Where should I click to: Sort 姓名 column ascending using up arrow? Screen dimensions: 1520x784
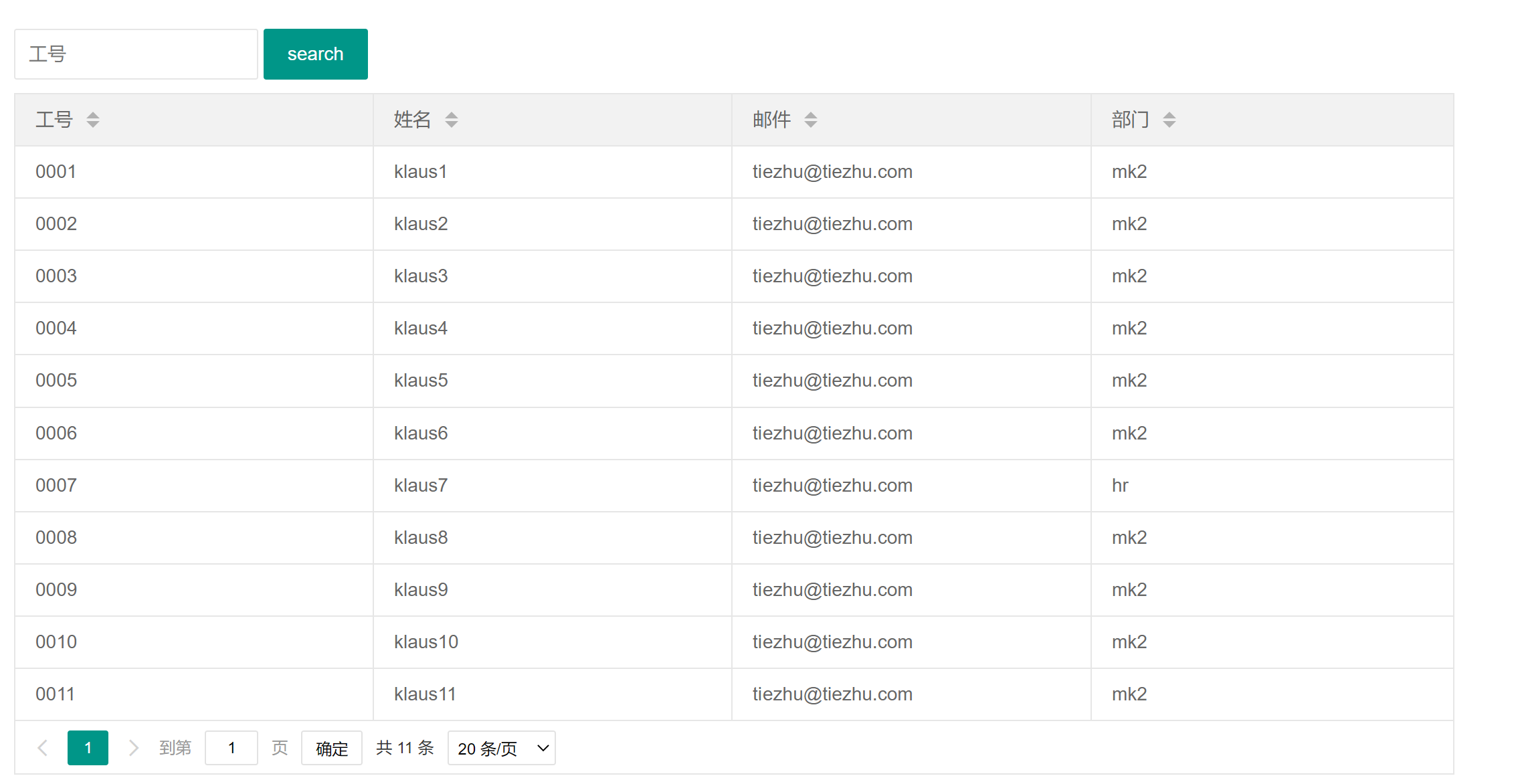(x=452, y=115)
